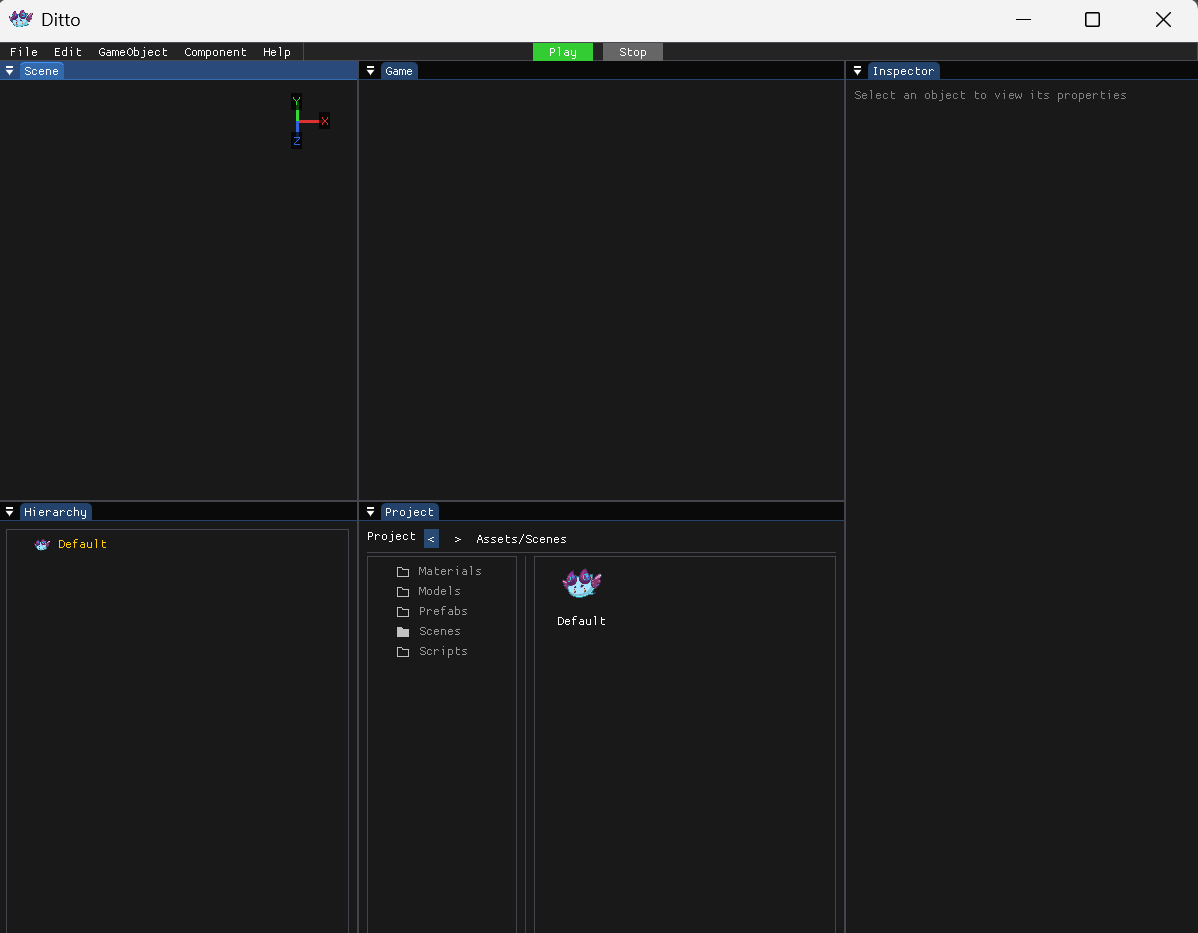This screenshot has height=933, width=1198.
Task: Open the GameObject menu
Action: (x=133, y=52)
